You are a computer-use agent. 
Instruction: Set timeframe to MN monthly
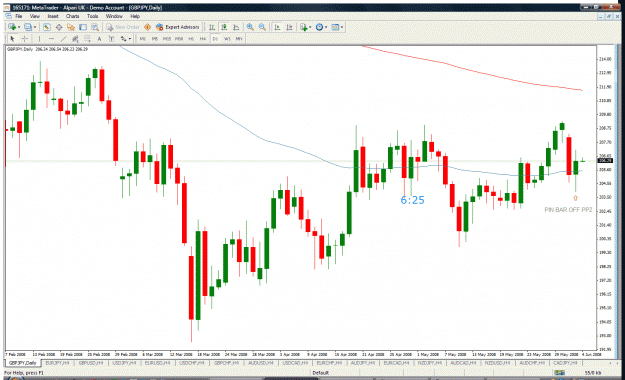[x=239, y=39]
